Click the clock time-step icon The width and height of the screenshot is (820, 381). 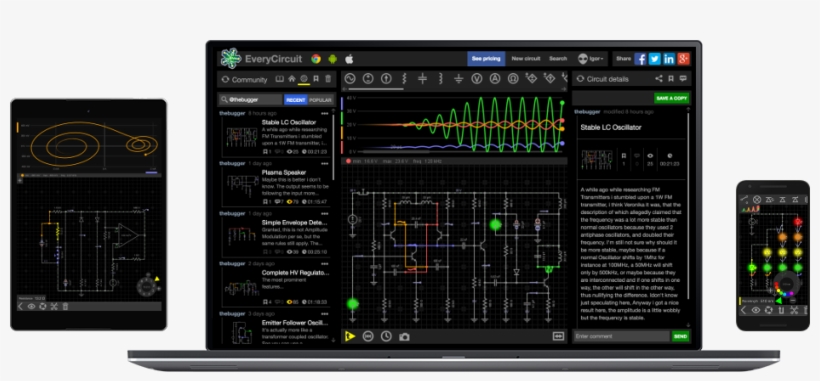click(x=386, y=336)
